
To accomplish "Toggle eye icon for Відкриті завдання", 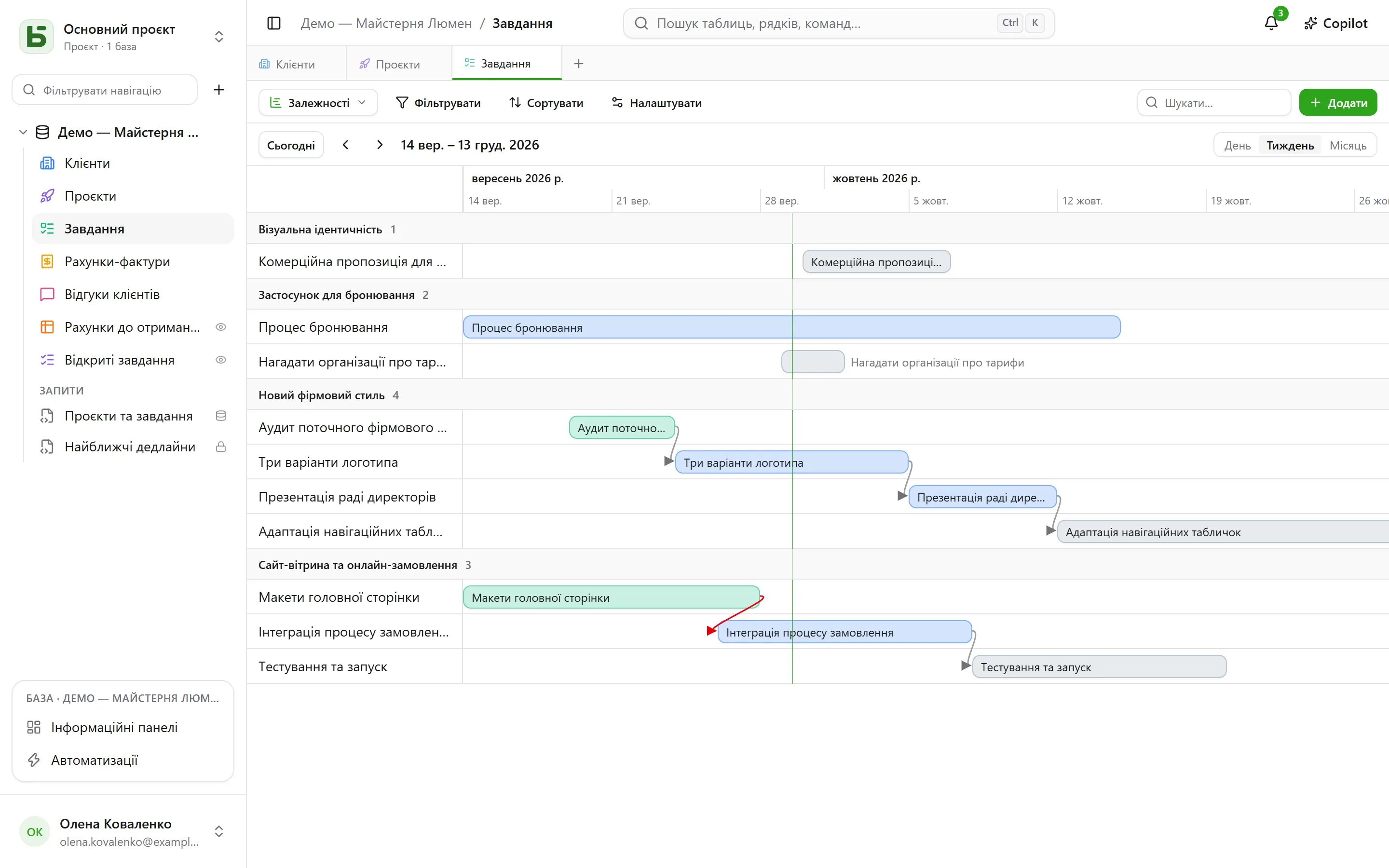I will [220, 360].
